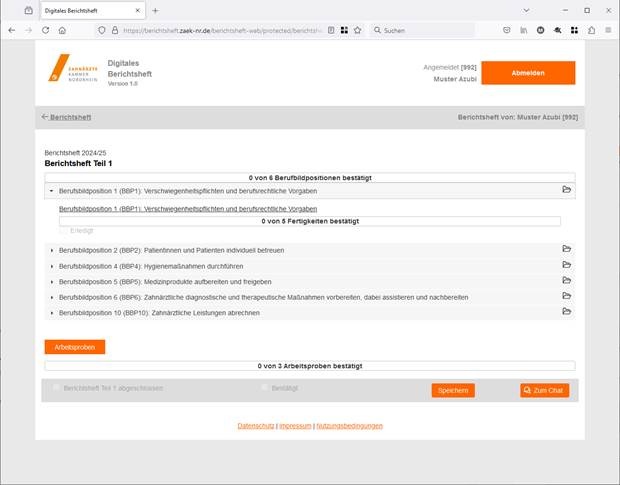Bookmark this page with star icon
Screen dimensions: 620x485
tap(357, 30)
